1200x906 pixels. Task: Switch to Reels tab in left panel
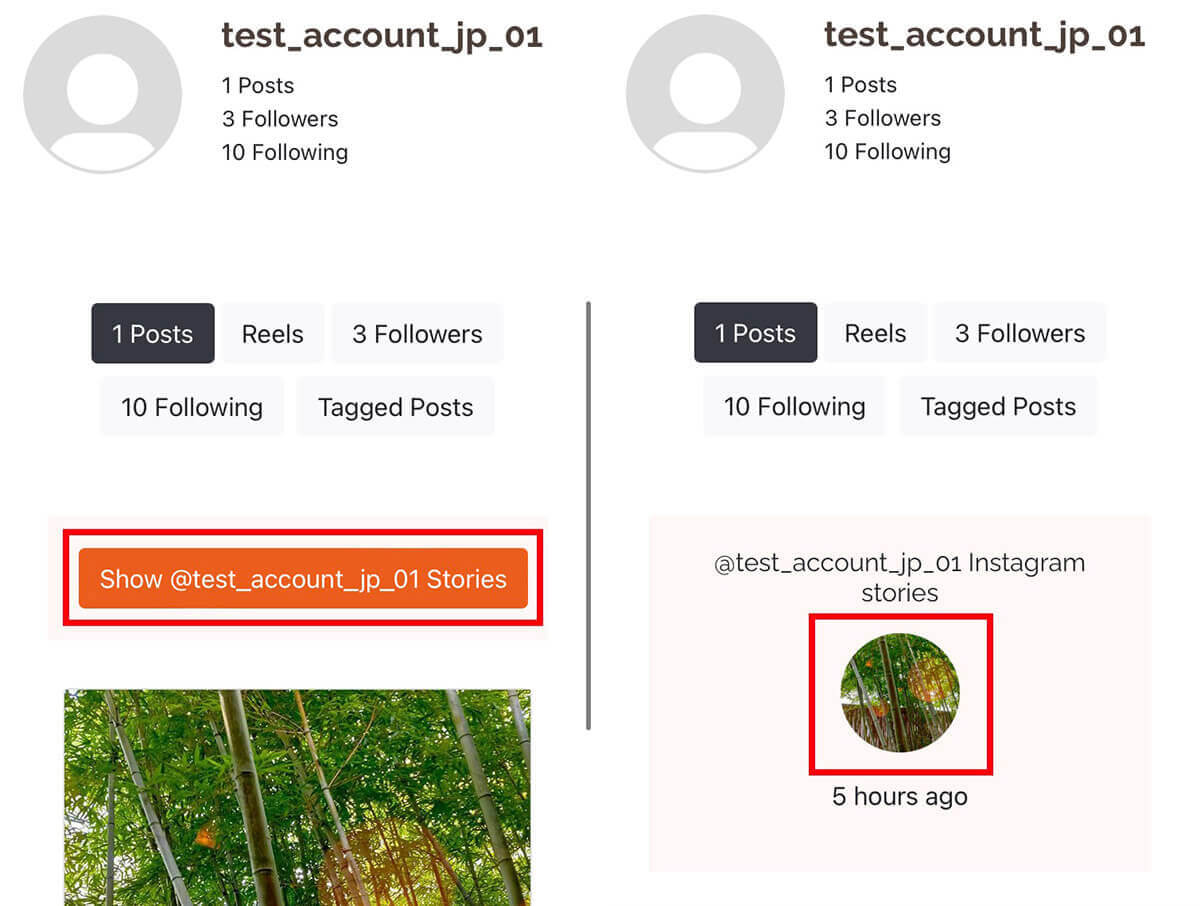[x=272, y=333]
